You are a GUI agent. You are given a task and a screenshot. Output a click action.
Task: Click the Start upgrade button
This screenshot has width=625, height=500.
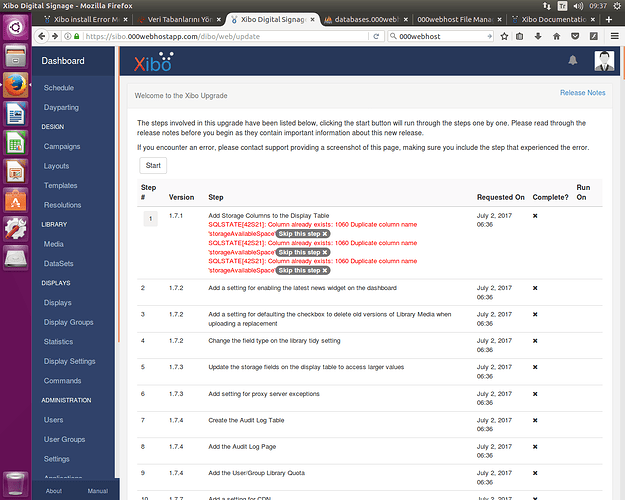(153, 165)
